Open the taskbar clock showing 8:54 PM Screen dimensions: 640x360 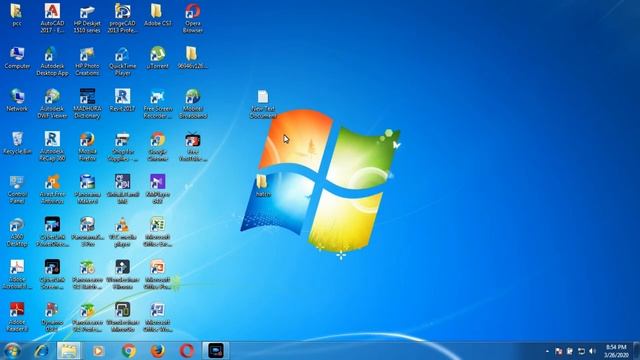click(x=616, y=351)
